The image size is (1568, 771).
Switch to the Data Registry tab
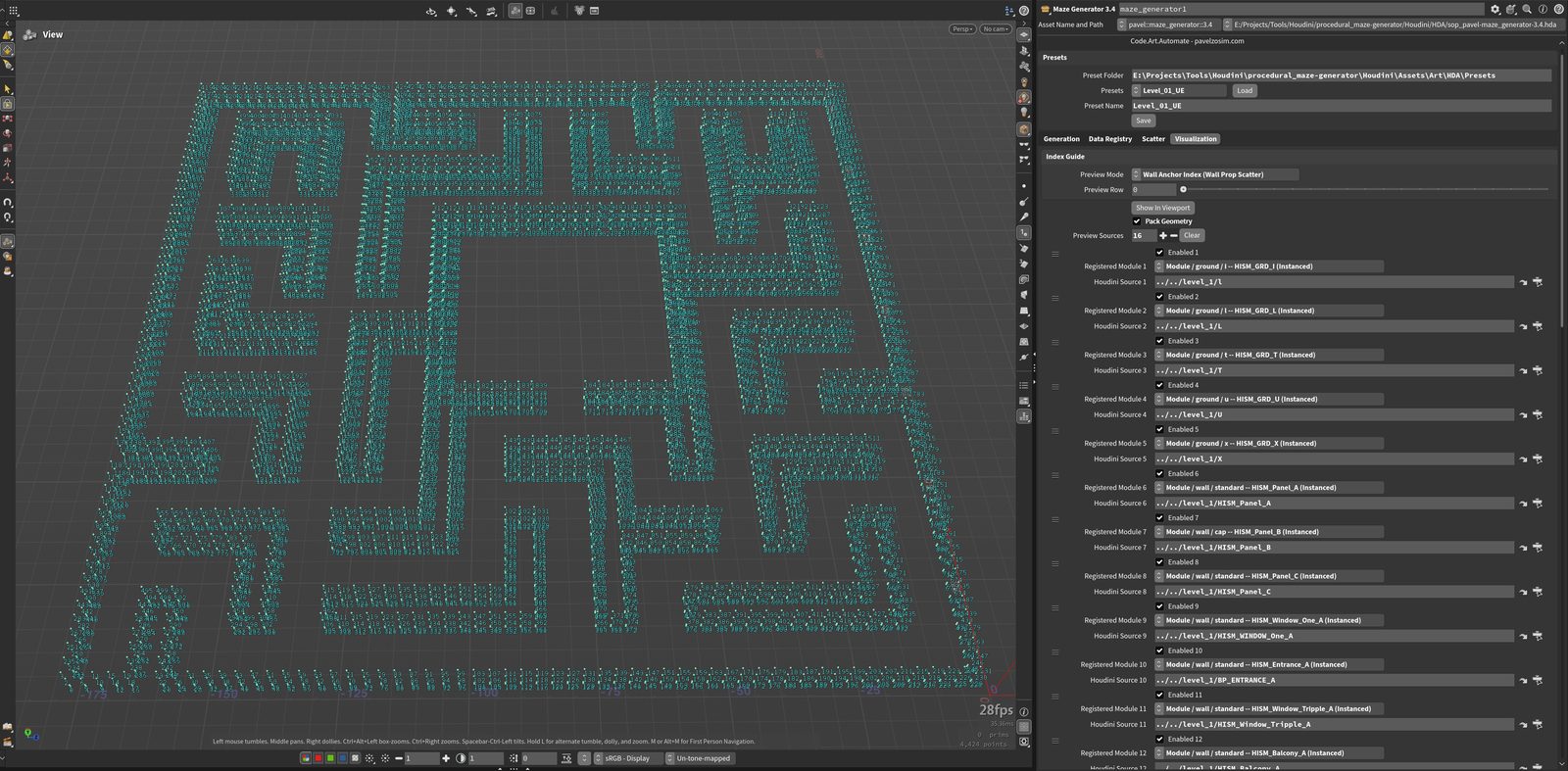tap(1110, 139)
